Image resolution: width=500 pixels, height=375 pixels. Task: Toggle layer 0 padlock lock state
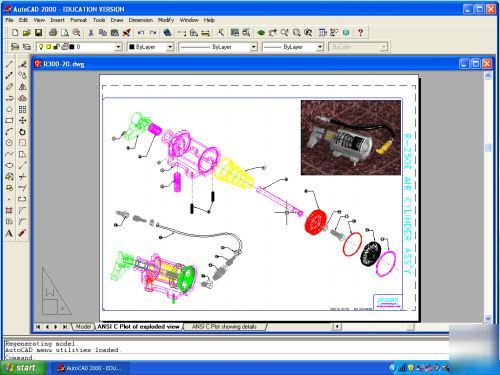pyautogui.click(x=56, y=47)
